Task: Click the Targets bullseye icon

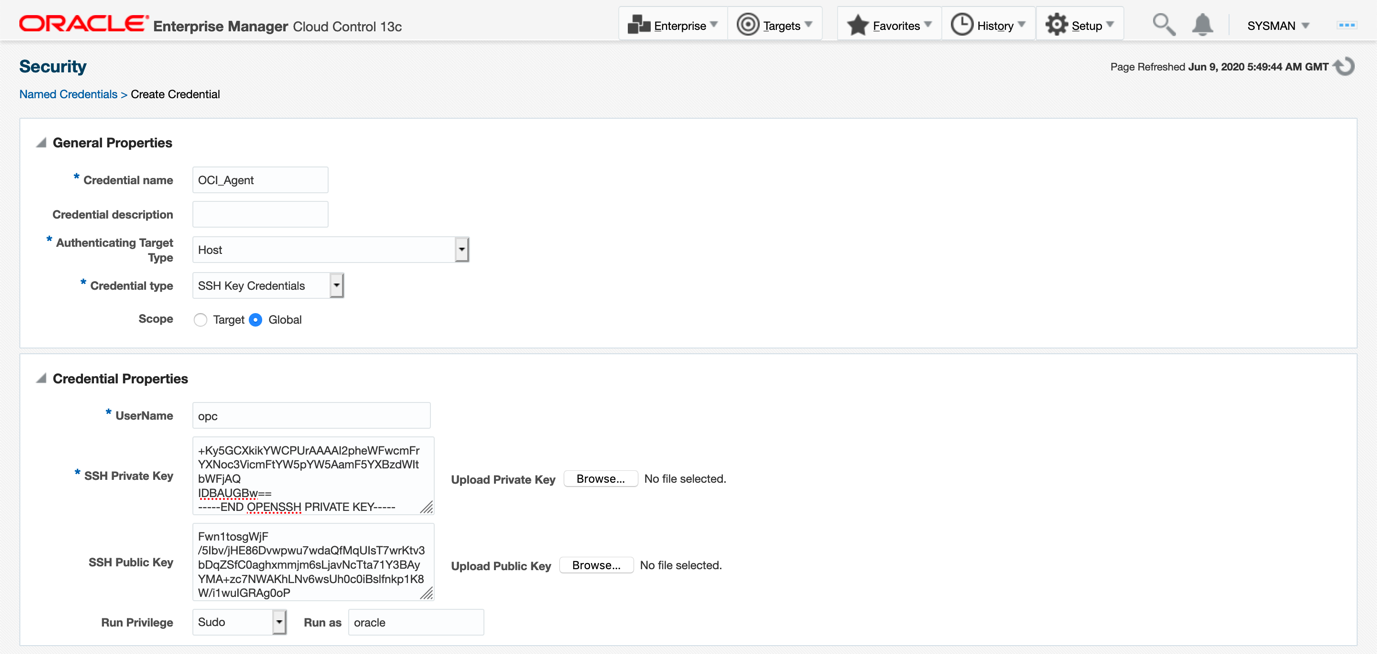Action: tap(748, 25)
